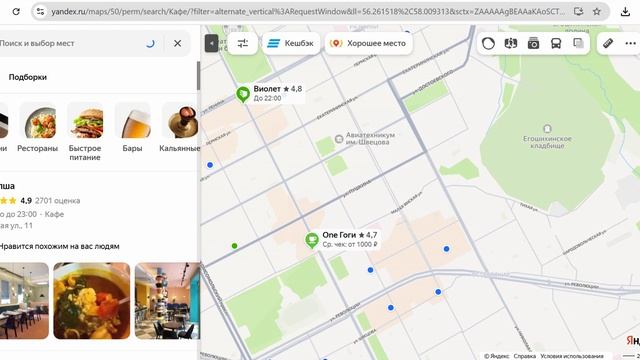This screenshot has width=640, height=360.
Task: Click the 4.9 rating value
Action: click(x=26, y=200)
